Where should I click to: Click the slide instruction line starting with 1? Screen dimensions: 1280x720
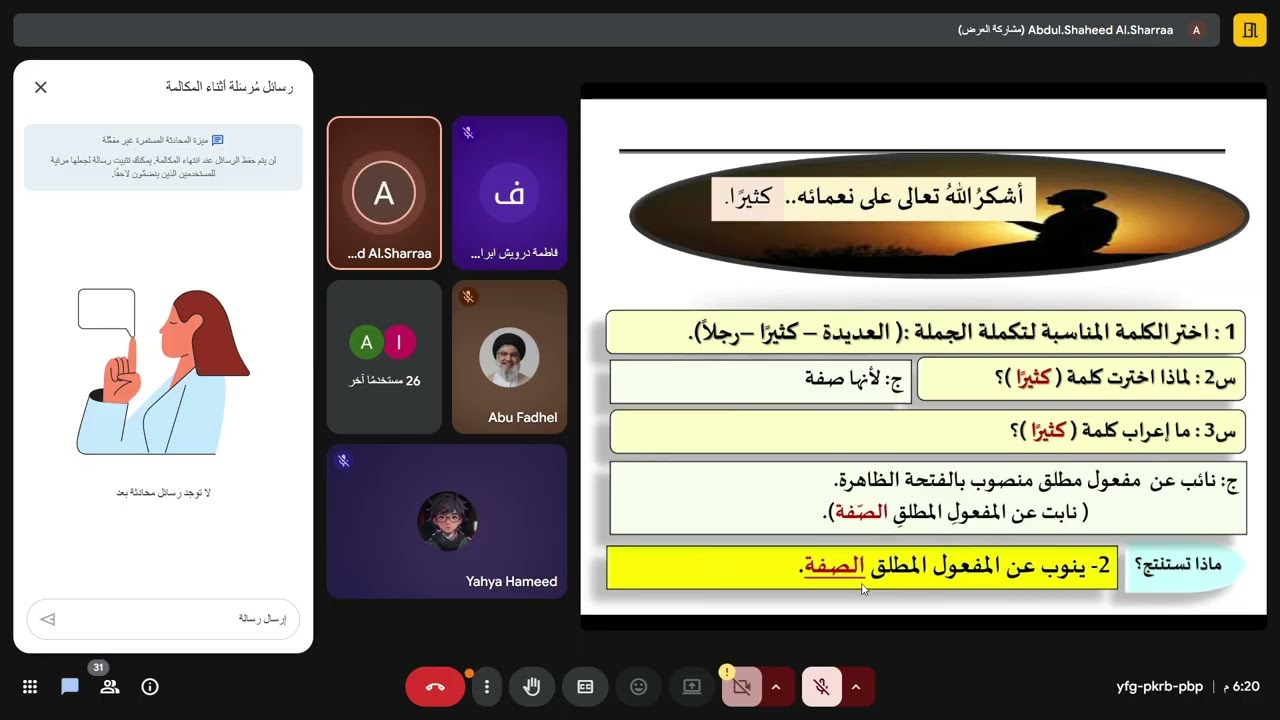926,332
